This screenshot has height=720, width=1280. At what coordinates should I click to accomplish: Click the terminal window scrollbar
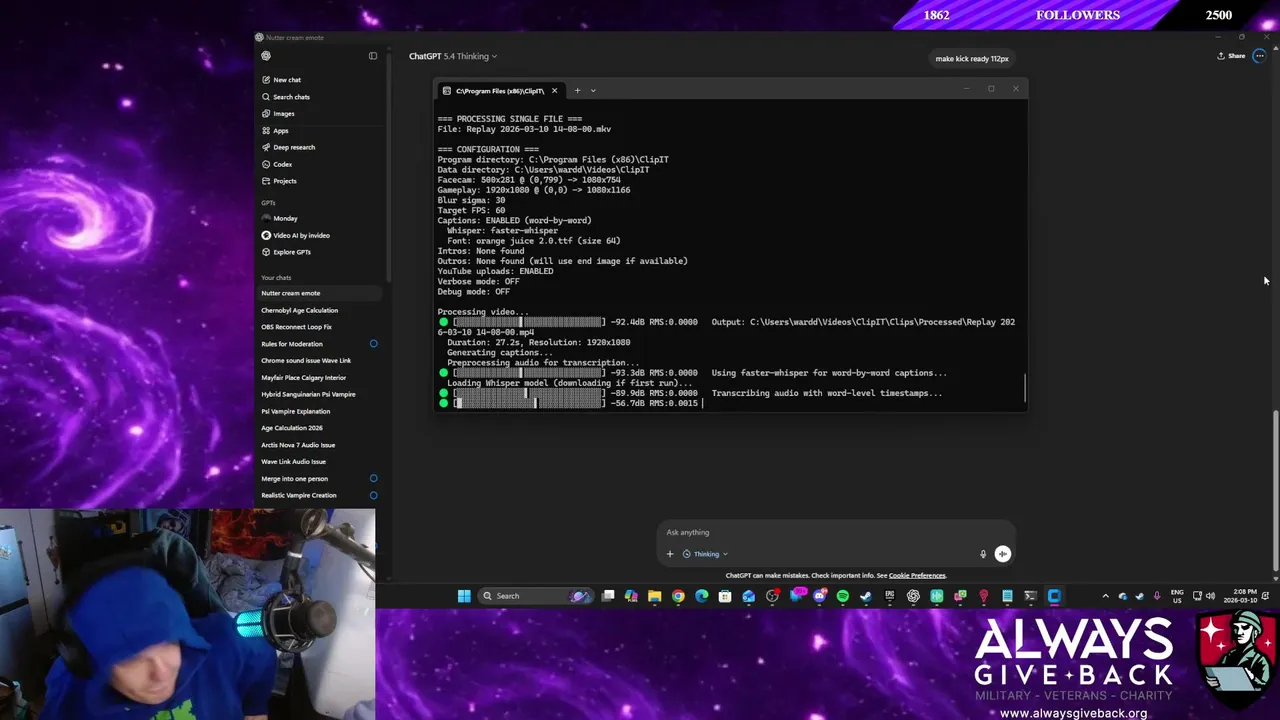pos(1024,388)
